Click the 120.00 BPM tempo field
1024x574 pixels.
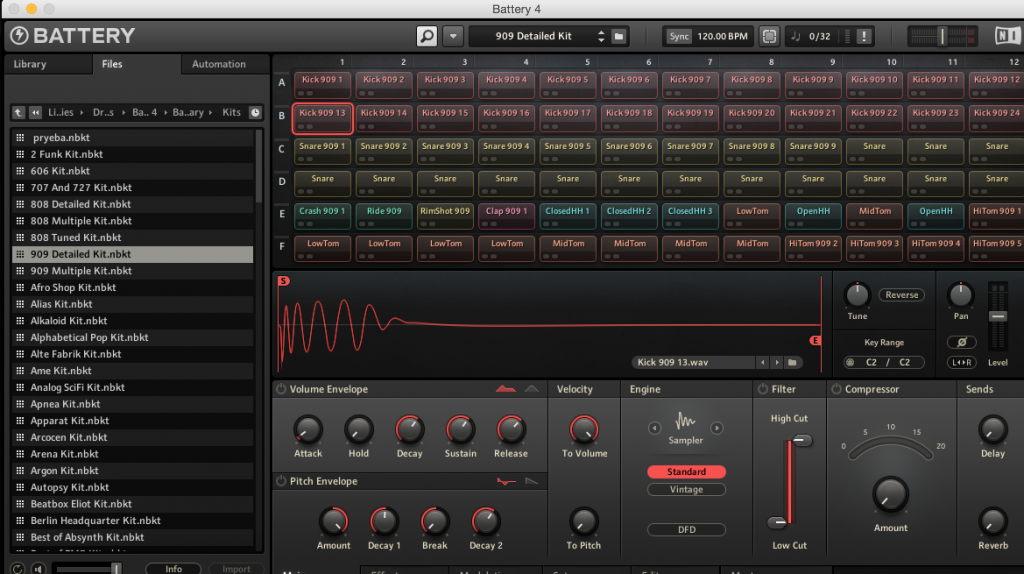click(722, 36)
